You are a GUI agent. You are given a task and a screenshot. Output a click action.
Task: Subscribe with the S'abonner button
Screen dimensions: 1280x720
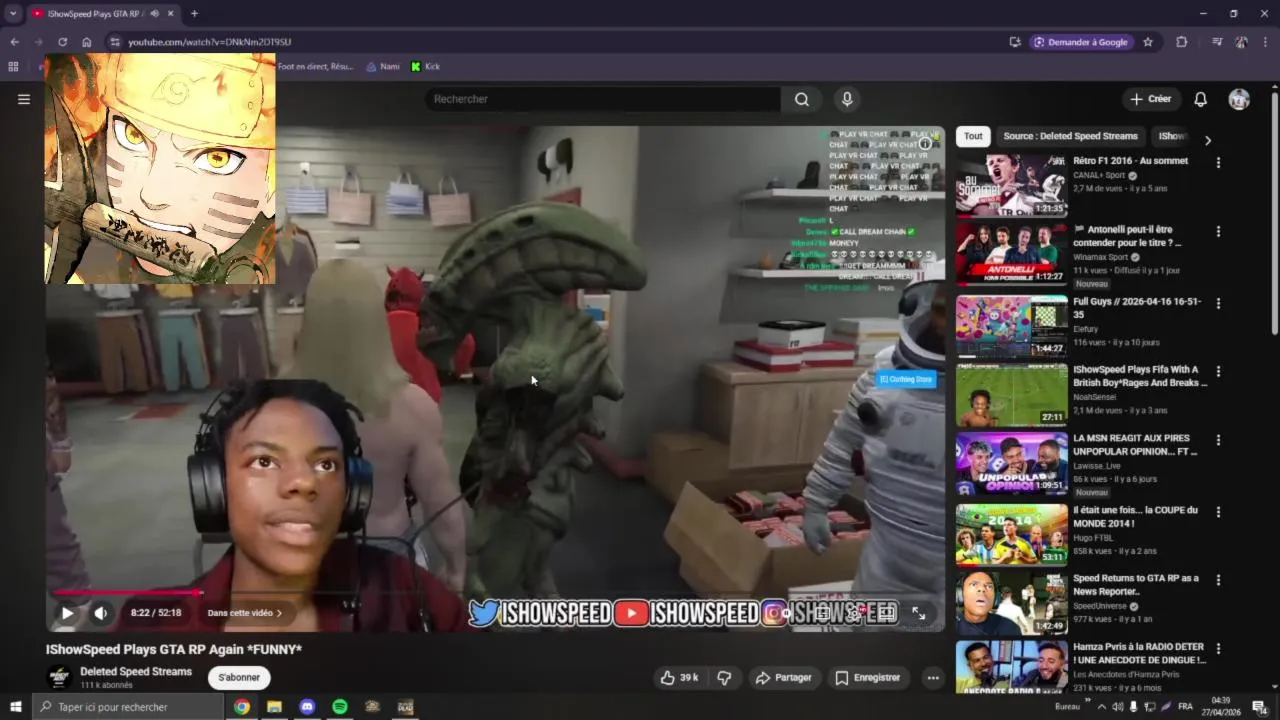tap(239, 677)
